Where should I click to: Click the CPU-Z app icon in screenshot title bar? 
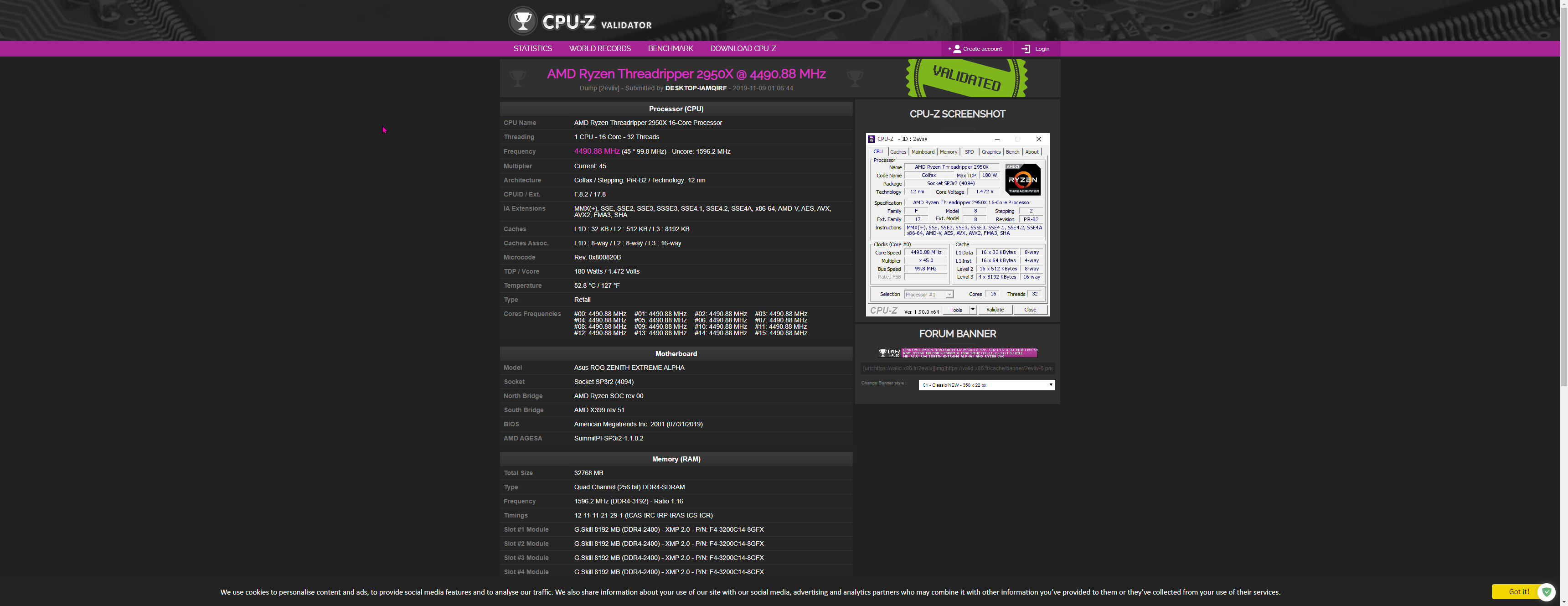tap(872, 139)
